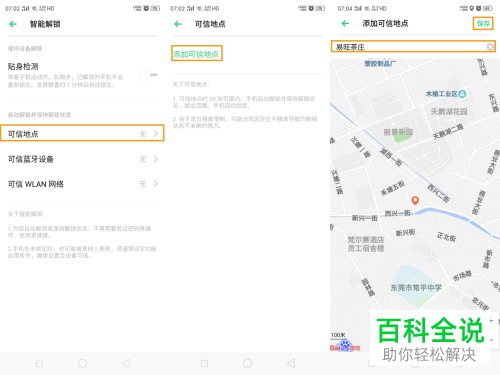Expand the chevron on the 可信 WLAN 网络 row
Viewport: 500px width, 375px height.
(x=156, y=184)
